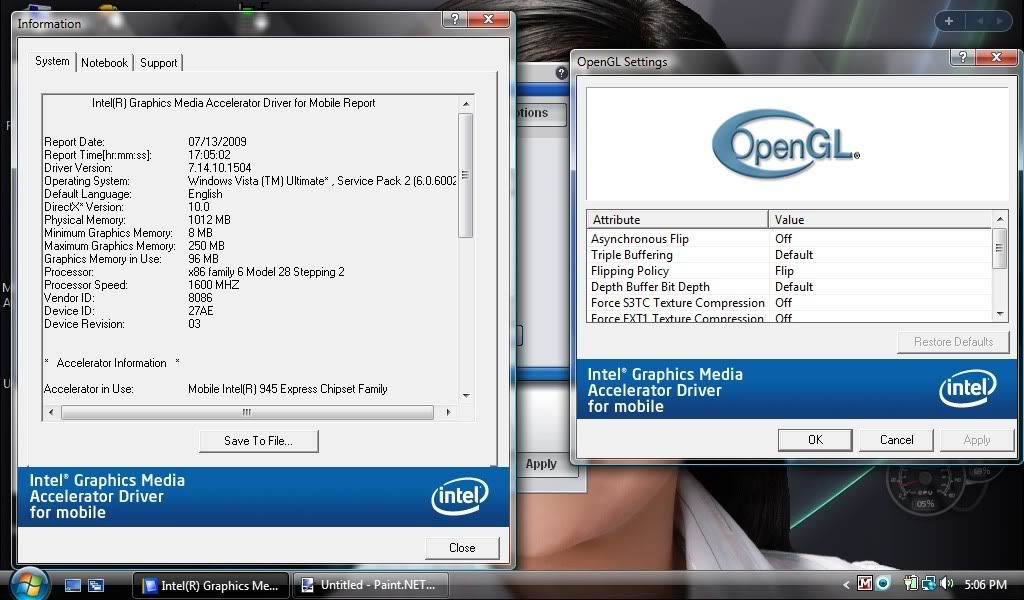Open Force S3TC Texture Compression value Off
This screenshot has height=600, width=1024.
pos(783,303)
